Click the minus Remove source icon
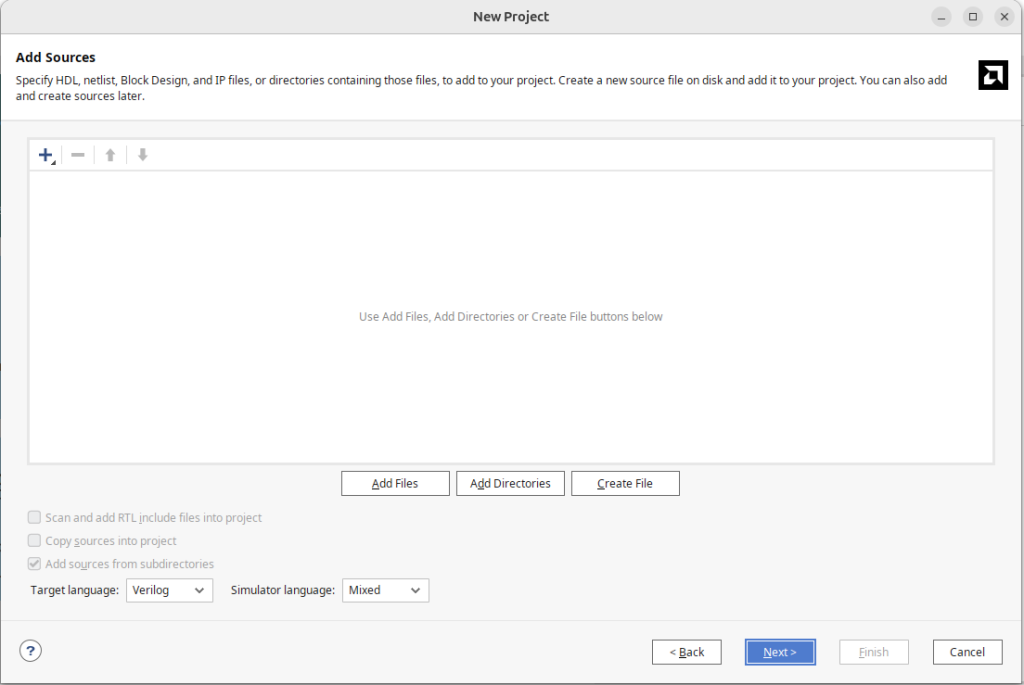The image size is (1024, 685). point(78,155)
